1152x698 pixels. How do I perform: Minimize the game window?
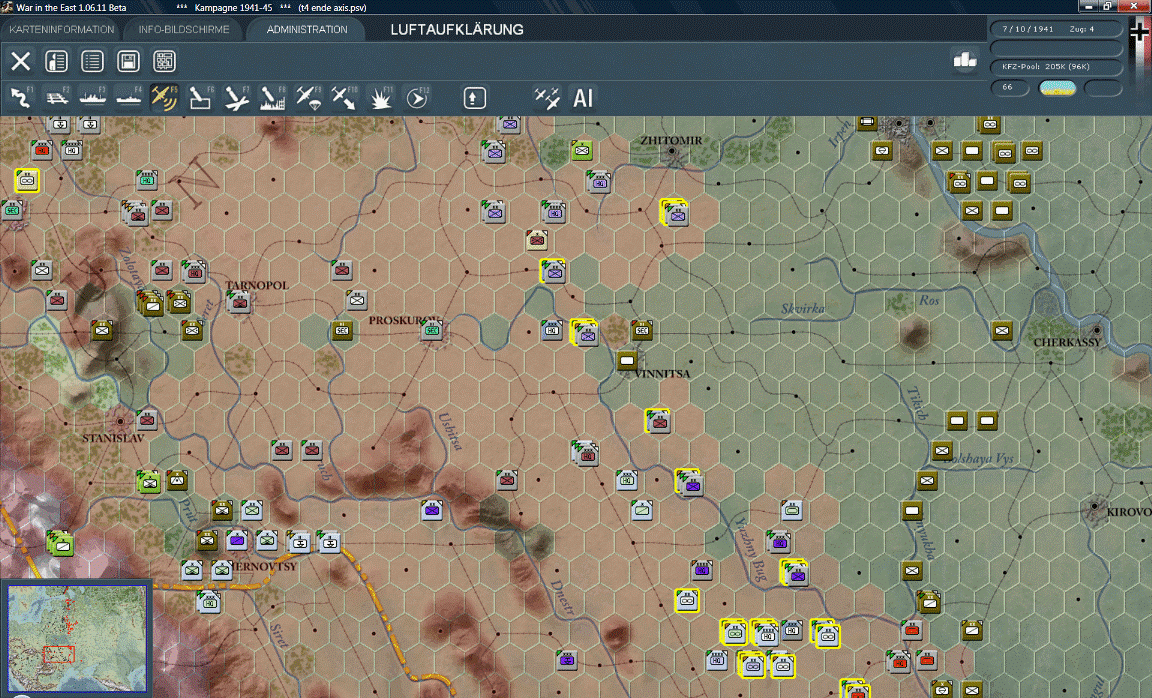click(1088, 7)
